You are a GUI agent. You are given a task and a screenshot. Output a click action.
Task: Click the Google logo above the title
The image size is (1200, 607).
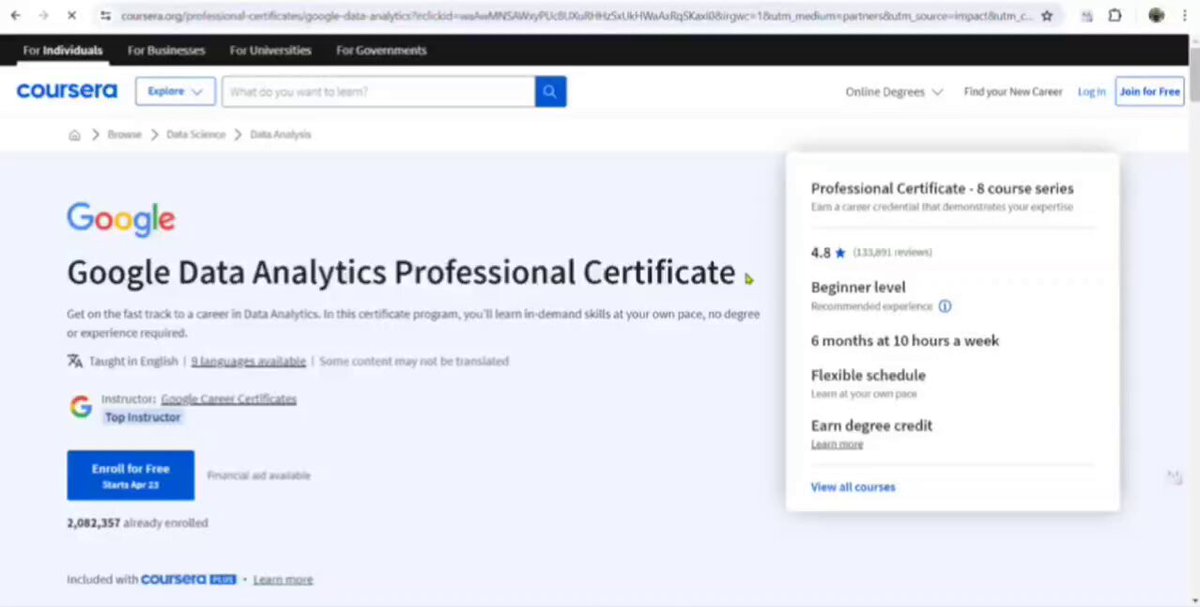click(121, 220)
